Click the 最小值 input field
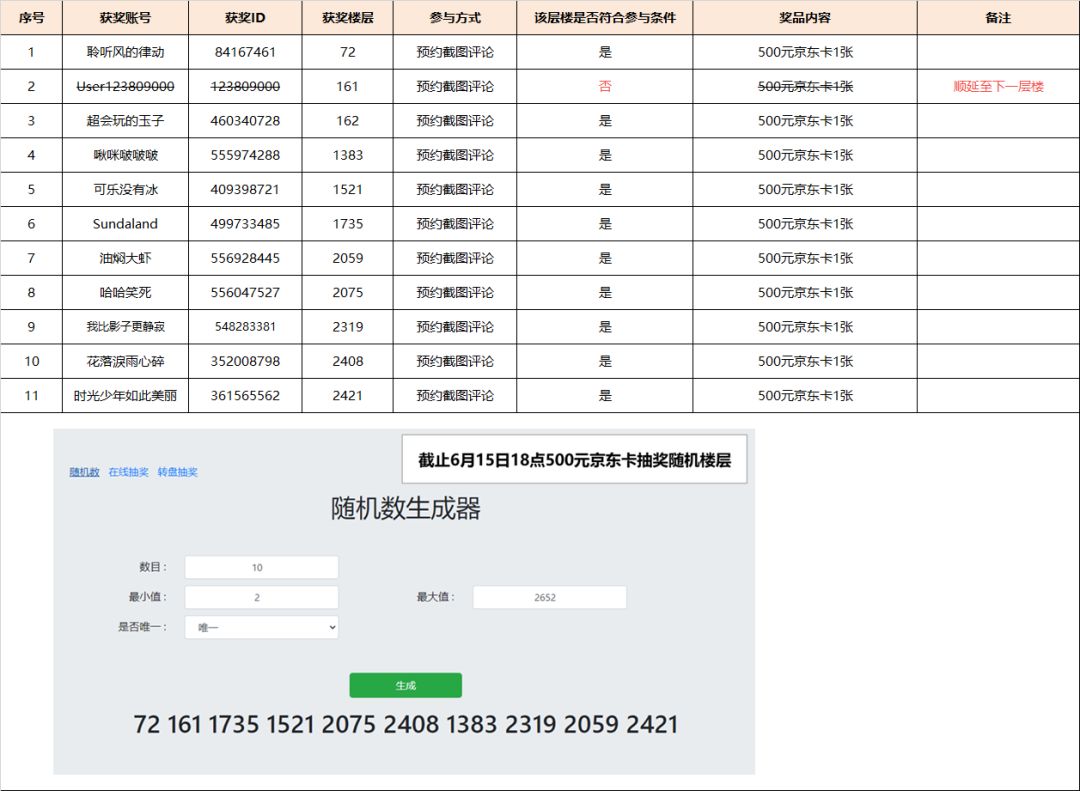Screen dimensions: 1080x791 click(262, 597)
